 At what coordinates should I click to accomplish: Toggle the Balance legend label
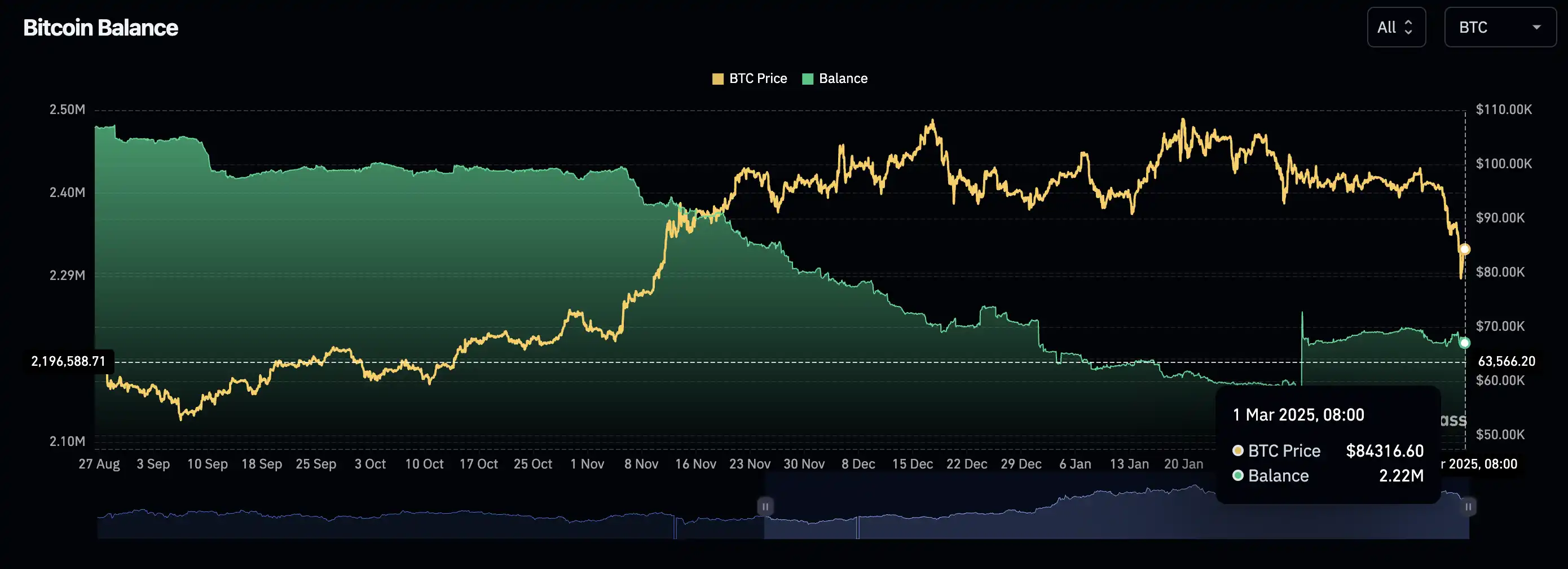point(843,78)
